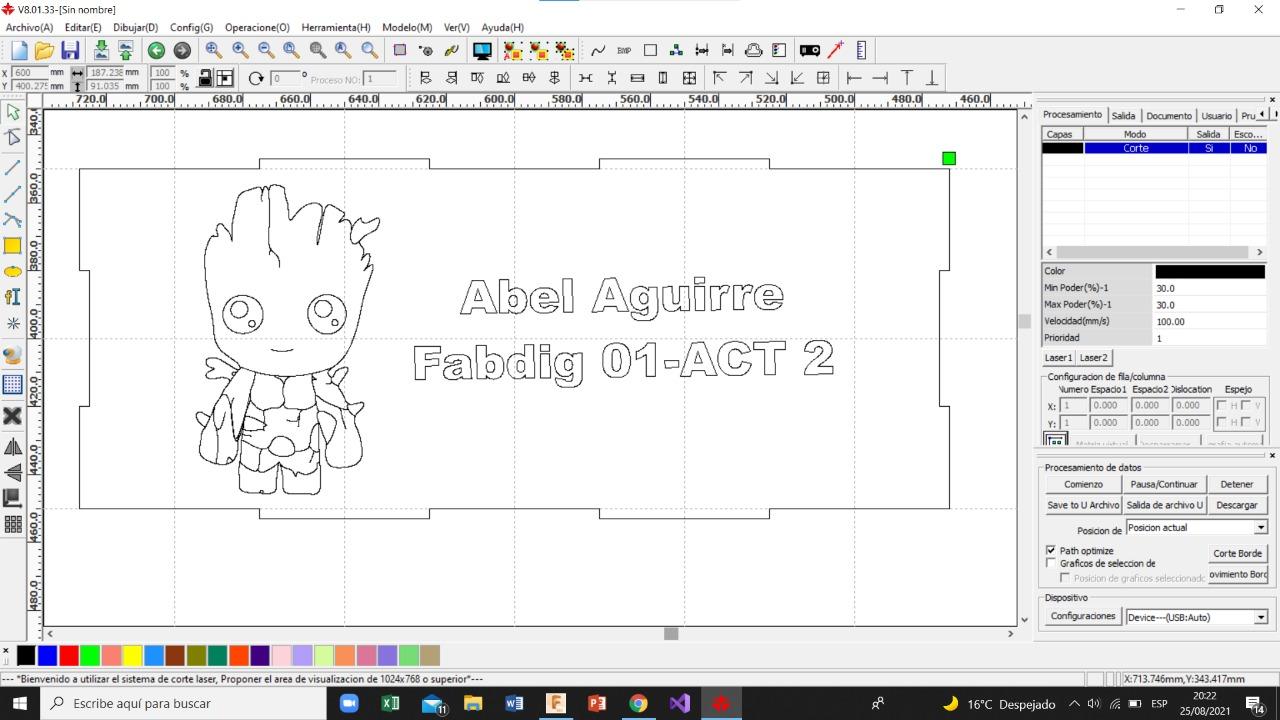Click the Detener button

click(1237, 484)
